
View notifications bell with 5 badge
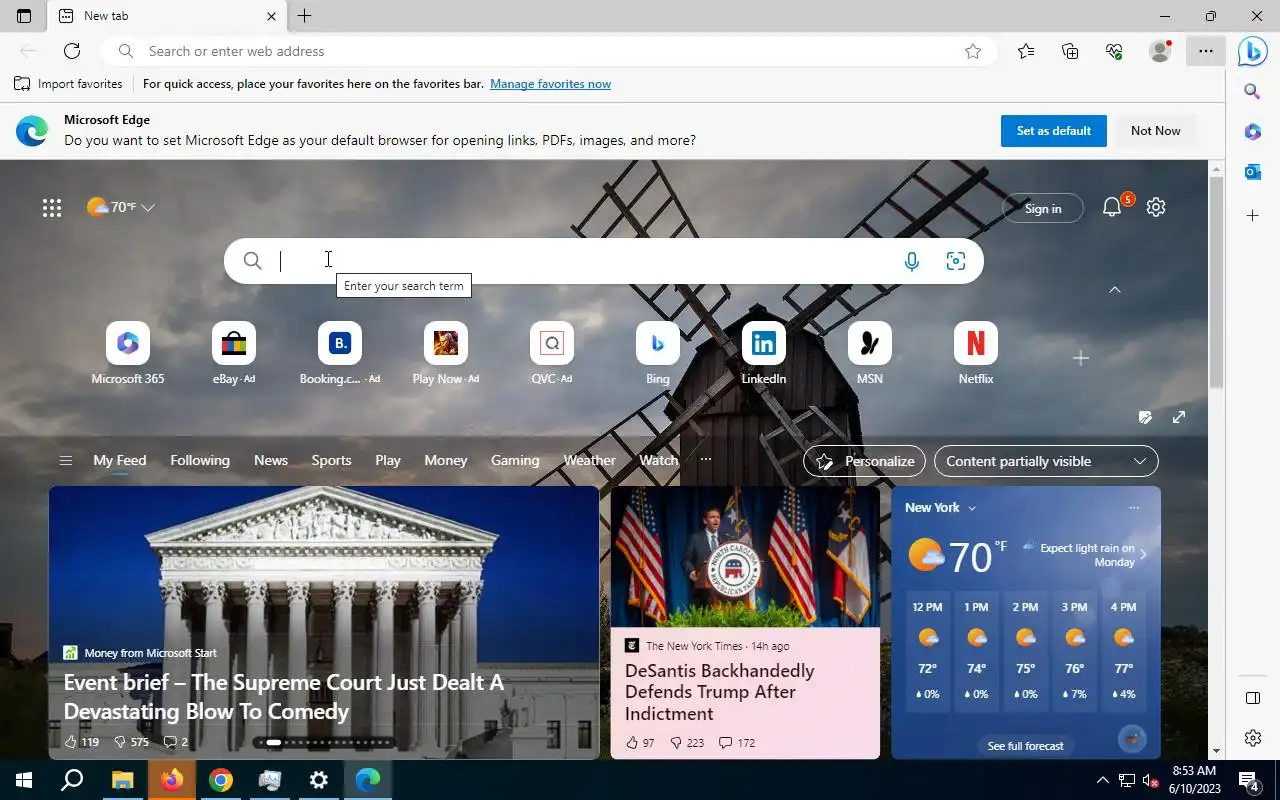point(1112,207)
